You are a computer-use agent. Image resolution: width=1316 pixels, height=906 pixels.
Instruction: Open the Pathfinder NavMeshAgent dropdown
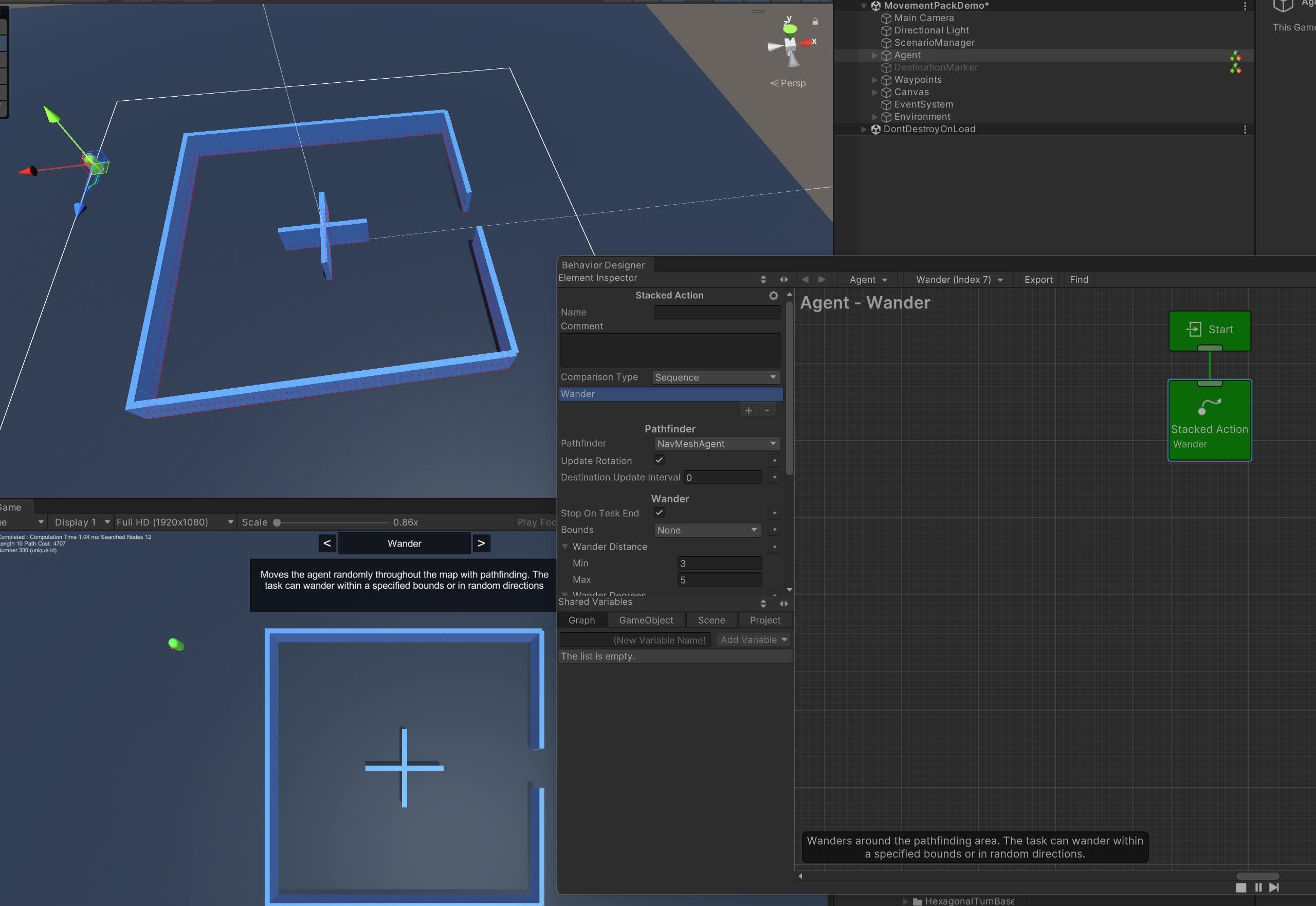716,443
